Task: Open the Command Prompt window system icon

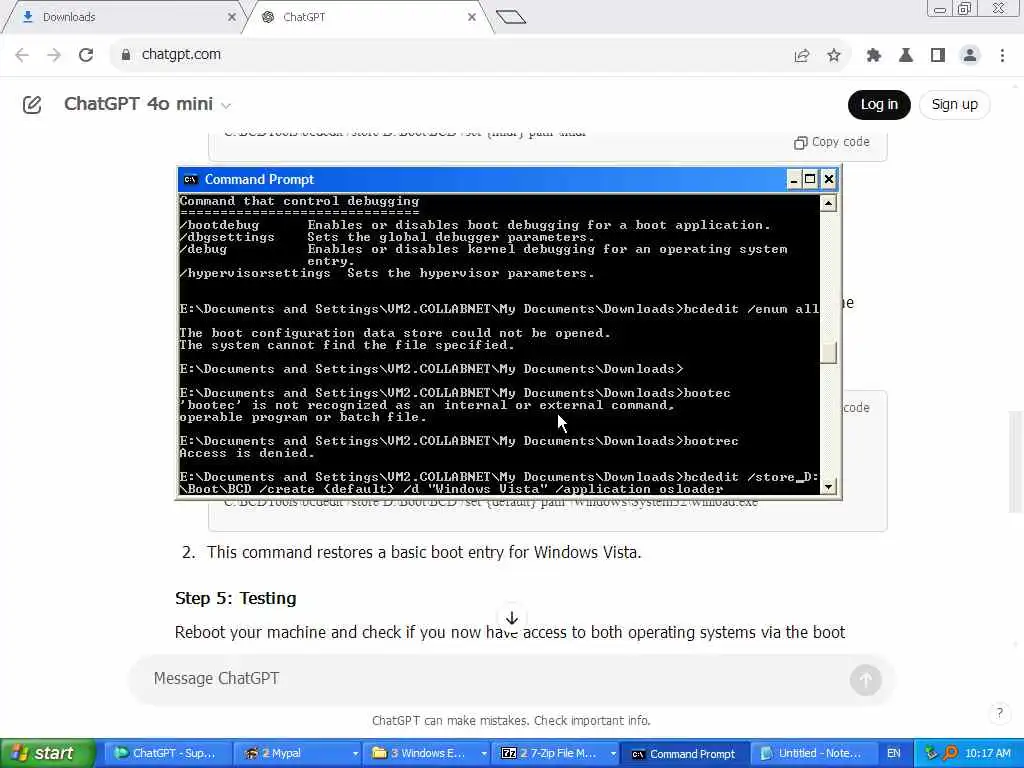Action: (x=190, y=180)
